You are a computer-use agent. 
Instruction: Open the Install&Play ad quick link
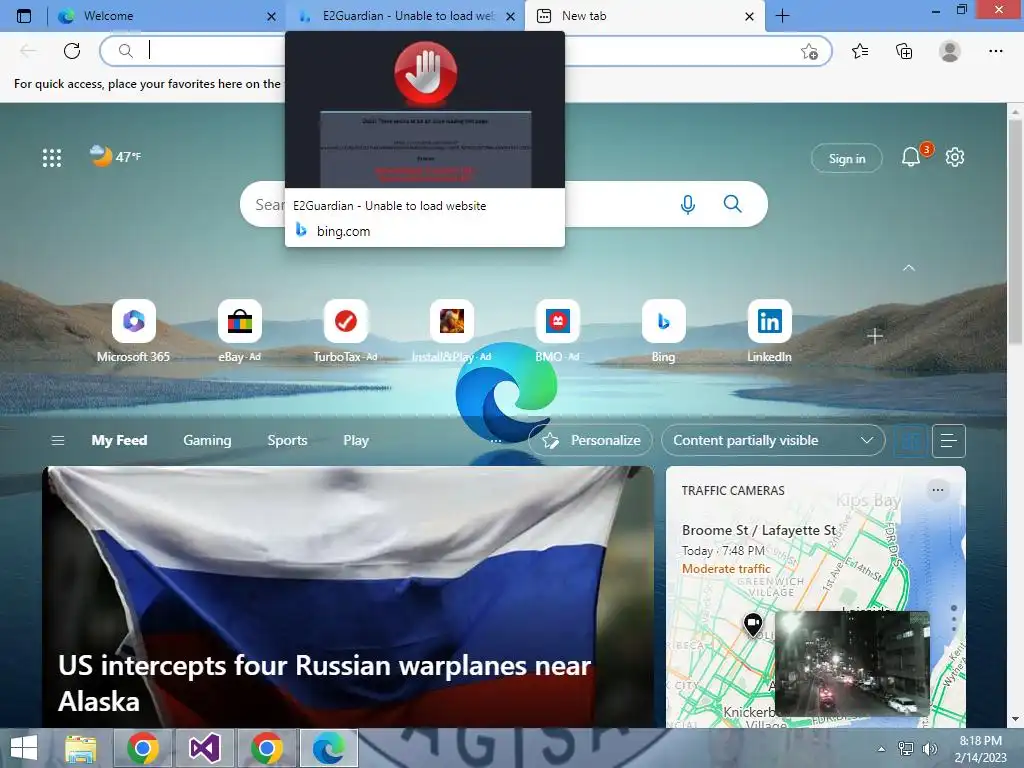coord(451,330)
